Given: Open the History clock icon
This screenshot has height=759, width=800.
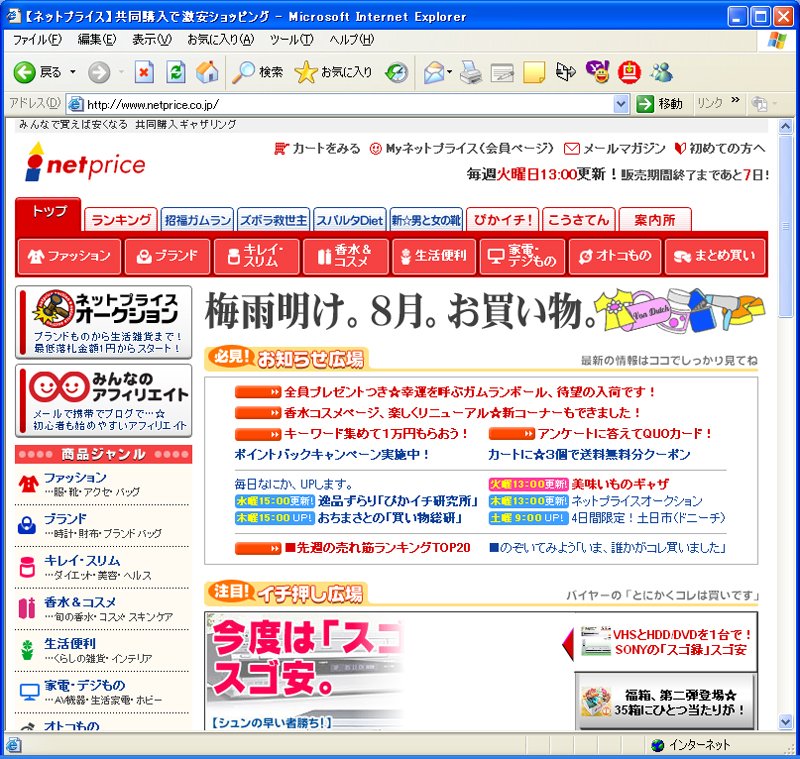Looking at the screenshot, I should [397, 73].
